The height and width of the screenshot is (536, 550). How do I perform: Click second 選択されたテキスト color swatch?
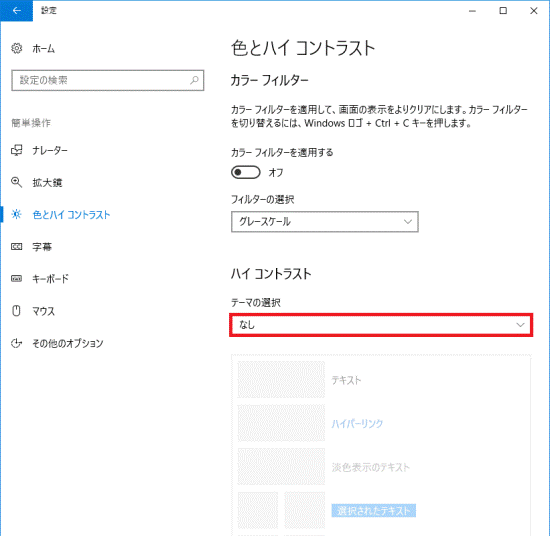point(304,510)
